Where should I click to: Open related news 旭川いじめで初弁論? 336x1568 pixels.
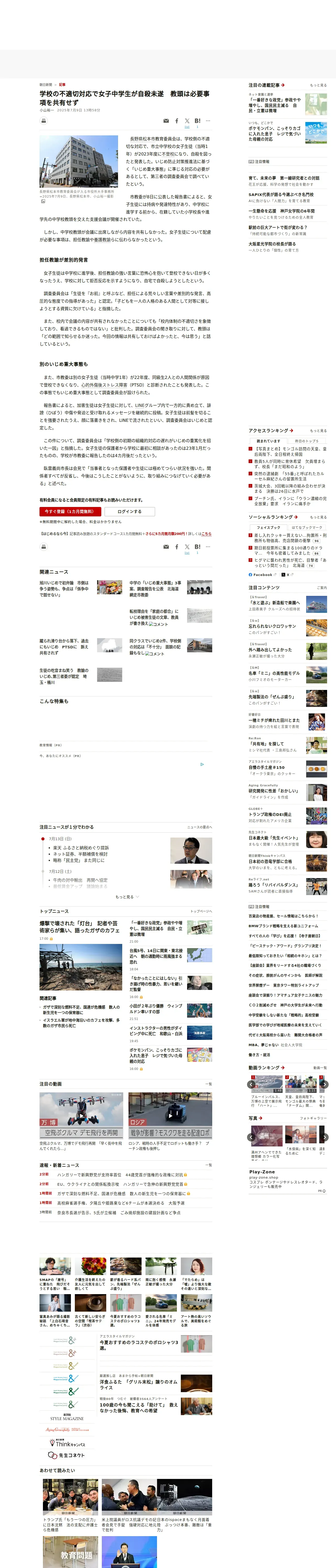pyautogui.click(x=65, y=589)
